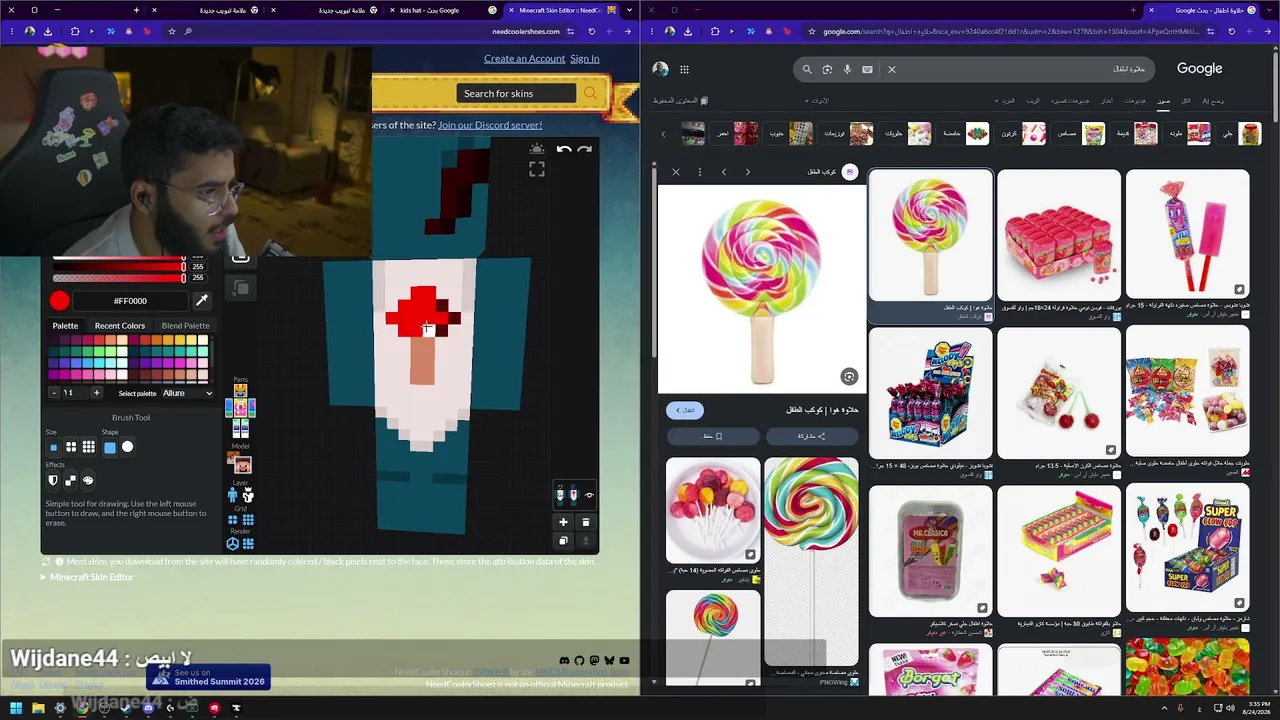The width and height of the screenshot is (1280, 720).
Task: Adjust the brightness slider above the alpha slider
Action: (x=118, y=267)
